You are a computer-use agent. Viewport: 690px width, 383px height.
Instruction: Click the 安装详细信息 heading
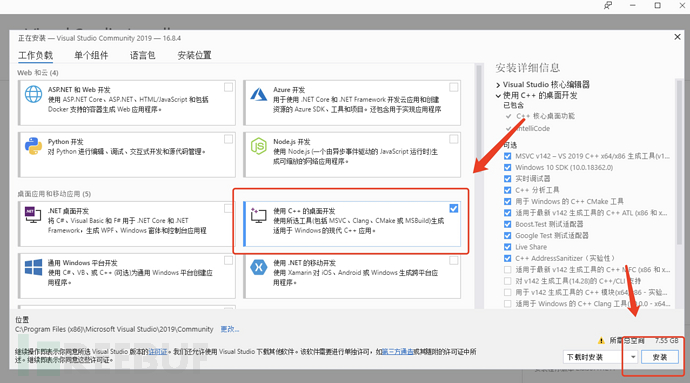[527, 68]
